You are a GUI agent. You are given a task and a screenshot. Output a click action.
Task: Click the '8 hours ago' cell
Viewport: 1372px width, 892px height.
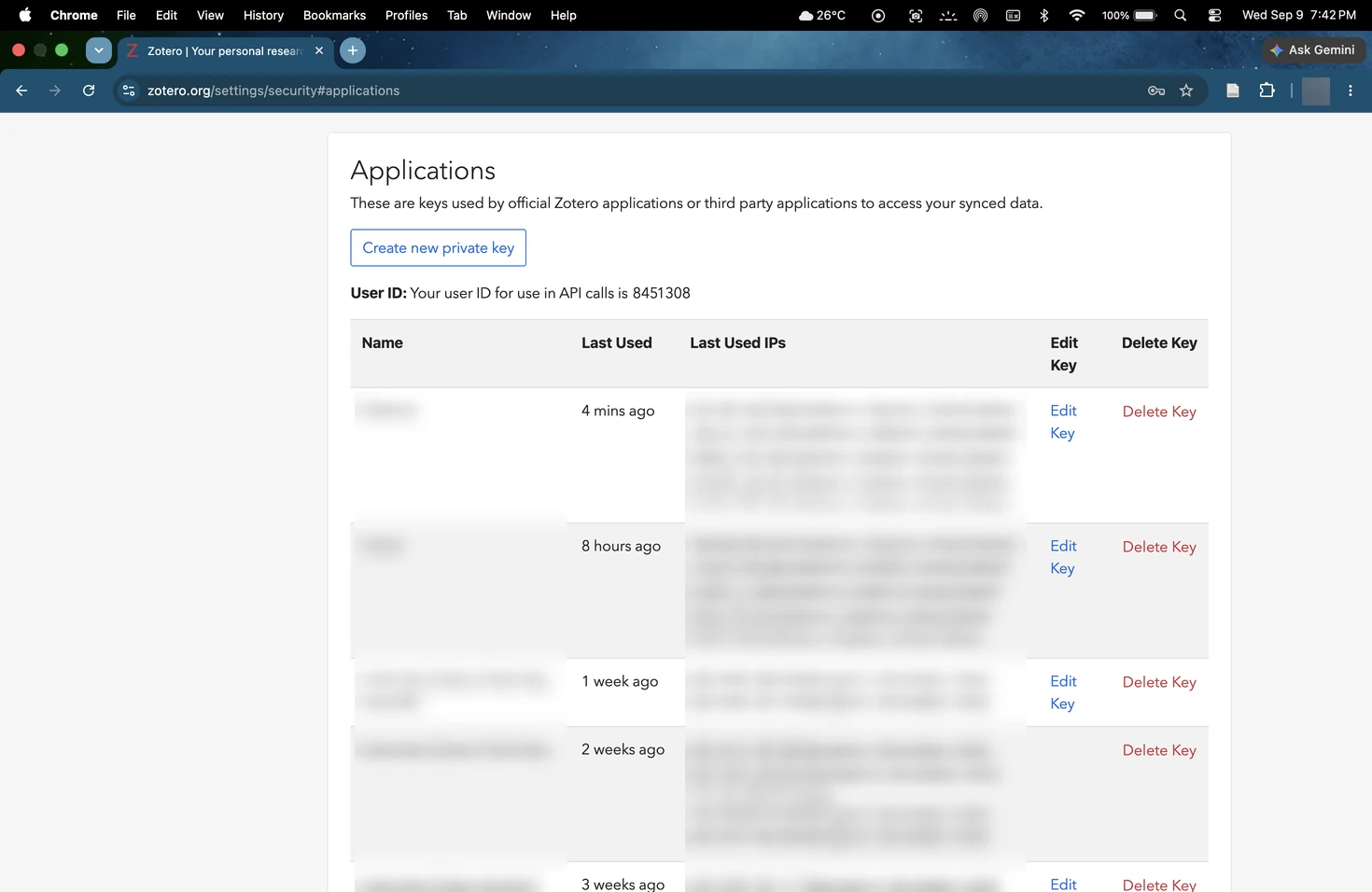pos(621,546)
